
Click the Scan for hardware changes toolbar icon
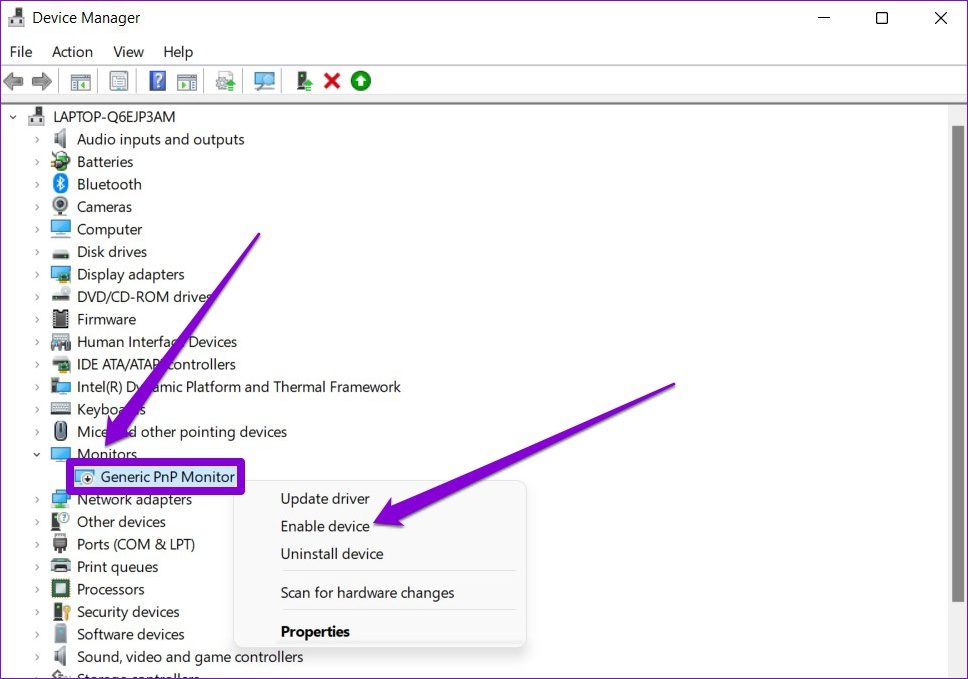(x=263, y=80)
